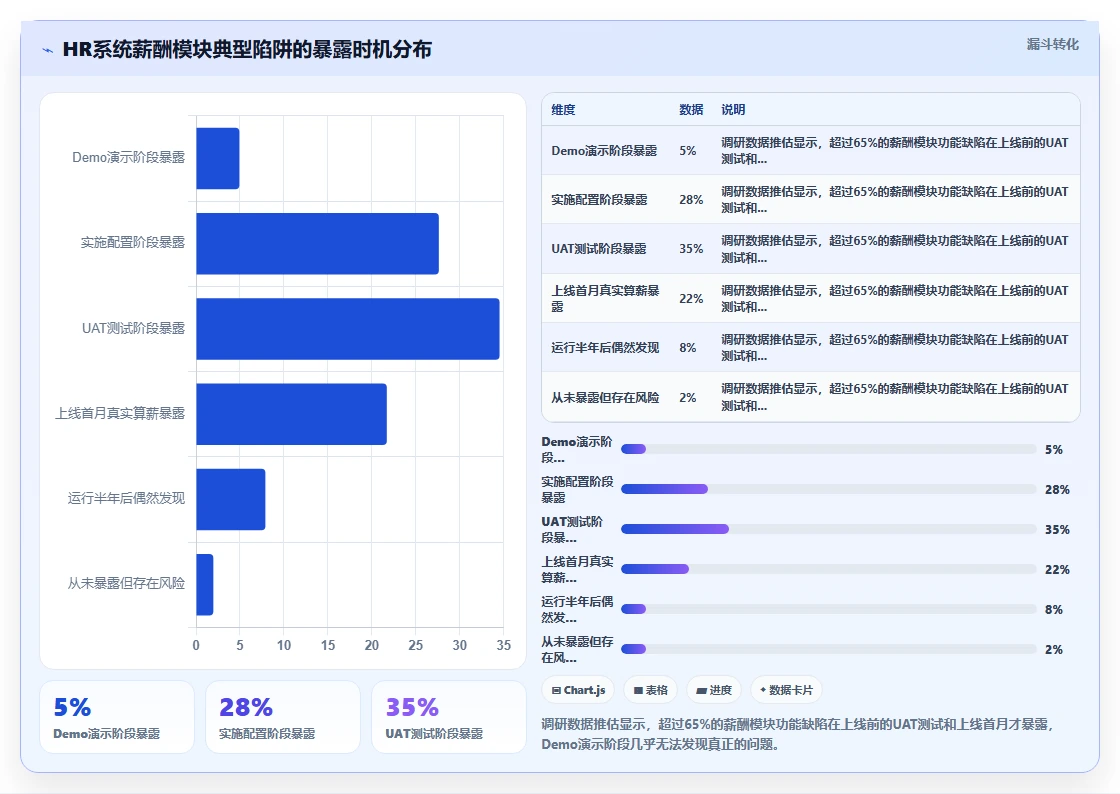Click the 2% value in the table

click(687, 398)
